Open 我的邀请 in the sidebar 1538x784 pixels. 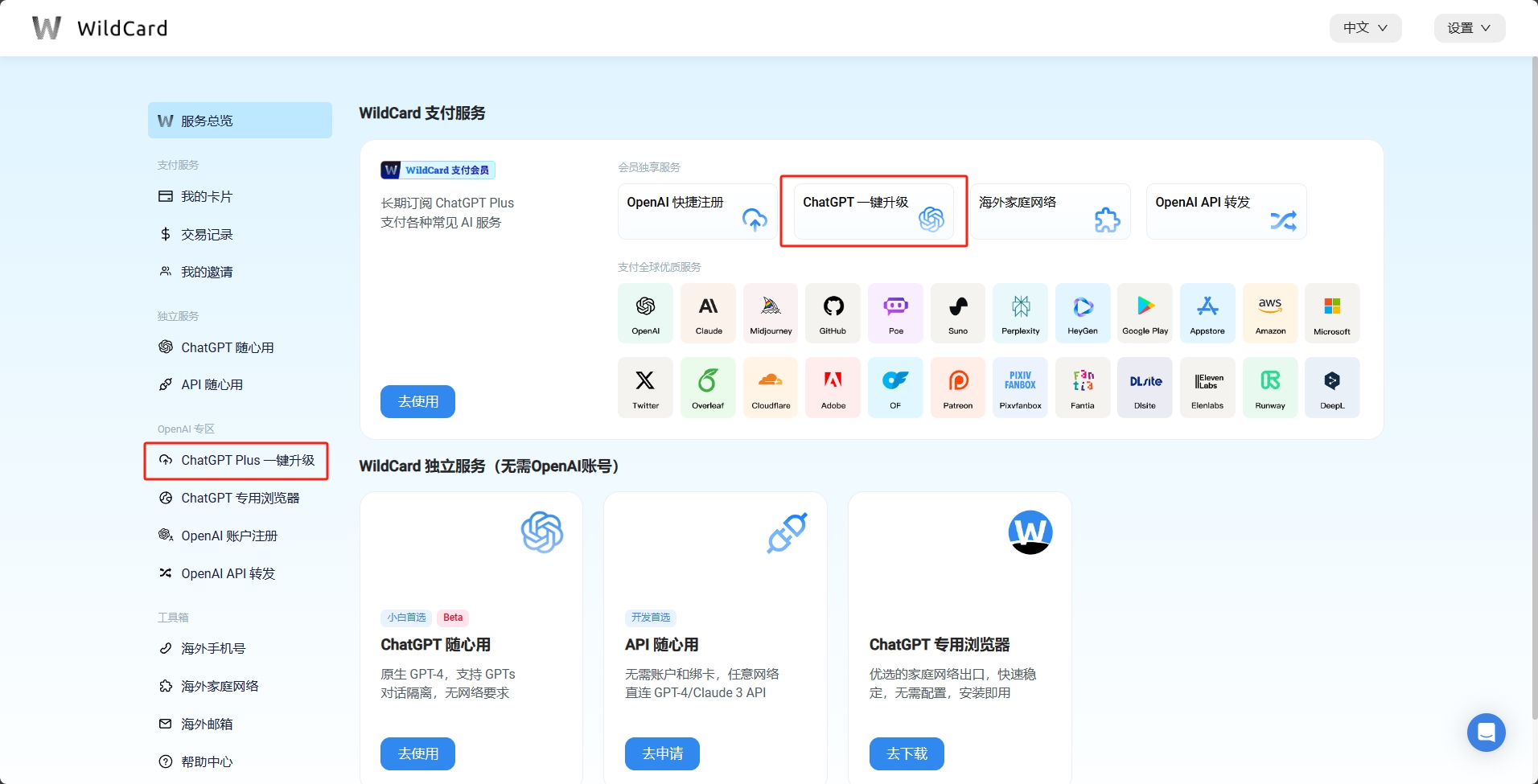coord(240,272)
